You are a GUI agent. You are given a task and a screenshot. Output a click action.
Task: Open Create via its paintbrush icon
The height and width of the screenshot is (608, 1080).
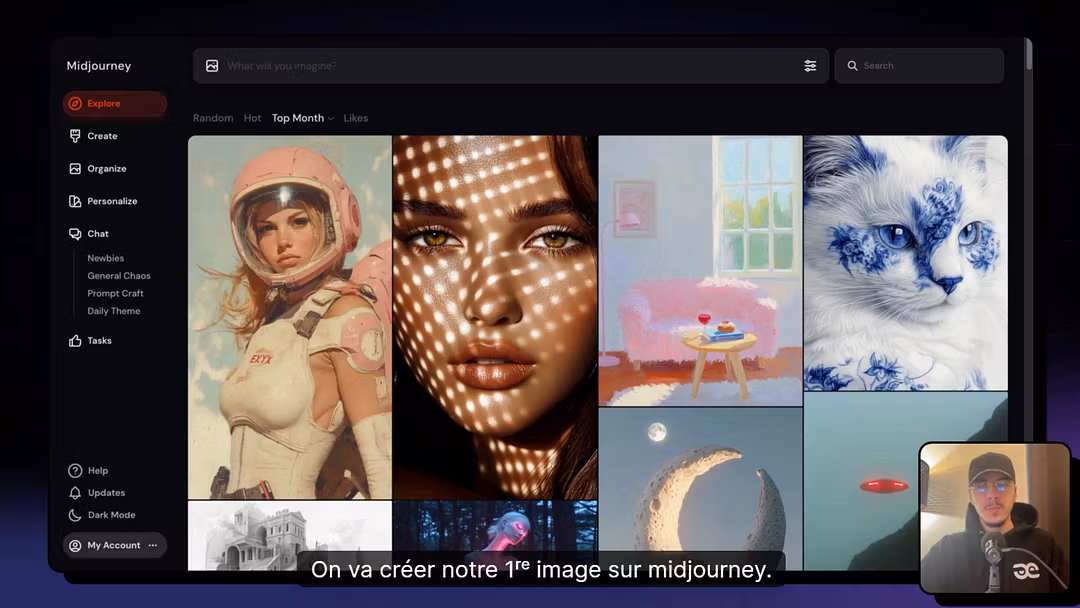pyautogui.click(x=75, y=136)
